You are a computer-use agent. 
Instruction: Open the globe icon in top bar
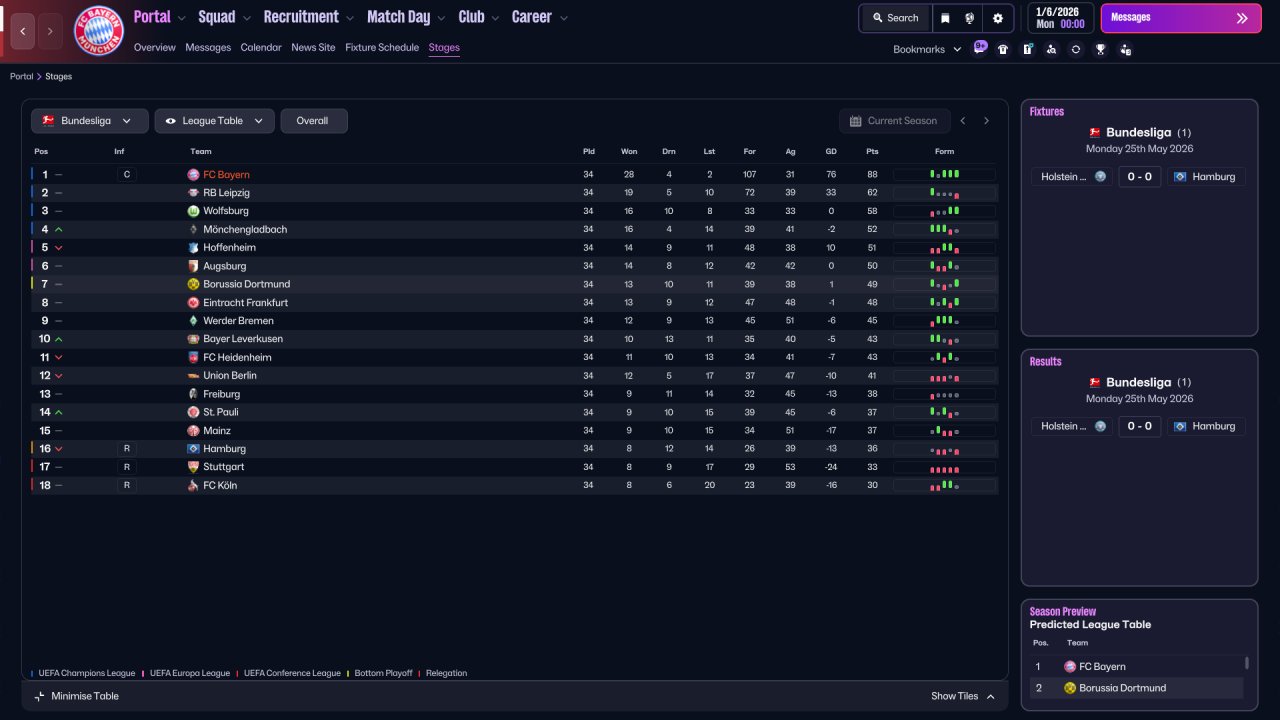(970, 18)
